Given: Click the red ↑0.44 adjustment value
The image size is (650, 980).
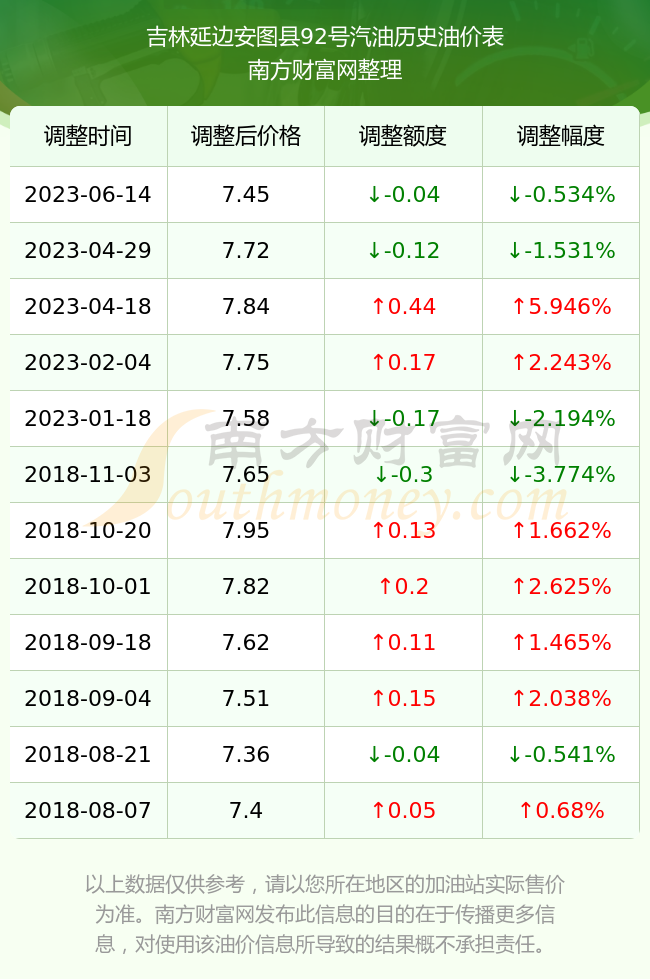Looking at the screenshot, I should [403, 306].
